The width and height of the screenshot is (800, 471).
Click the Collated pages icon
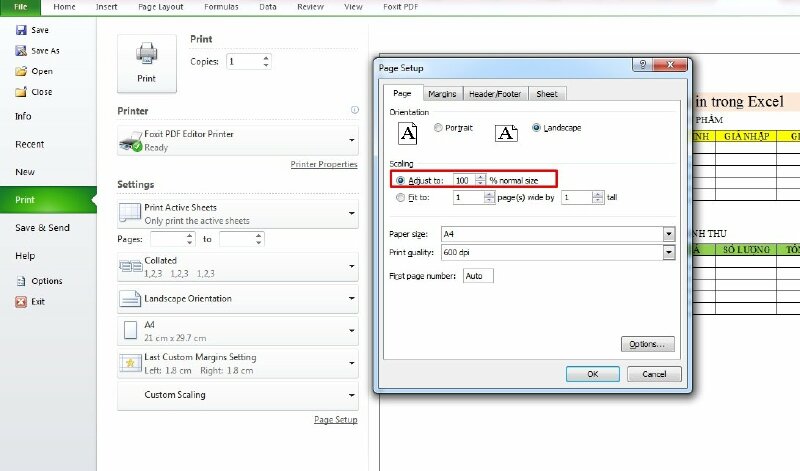click(131, 266)
